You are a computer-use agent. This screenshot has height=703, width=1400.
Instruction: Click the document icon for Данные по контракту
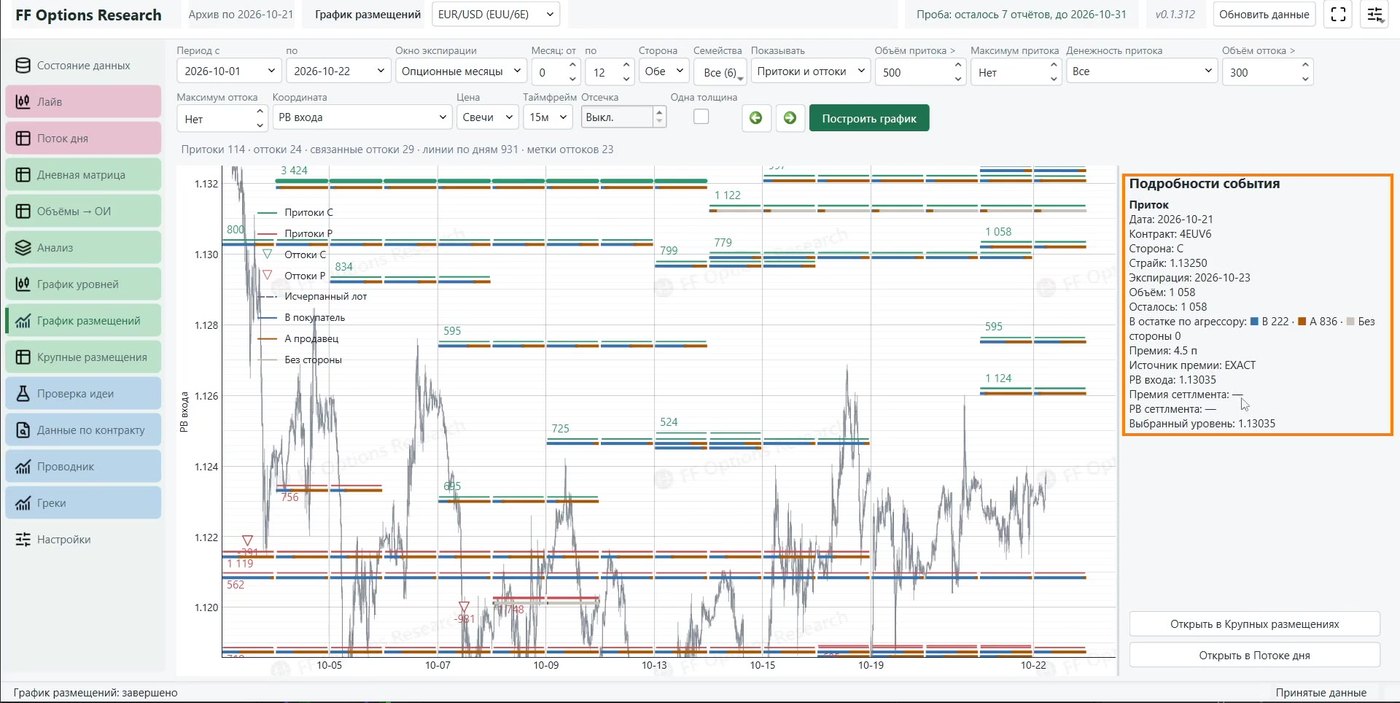click(x=22, y=430)
